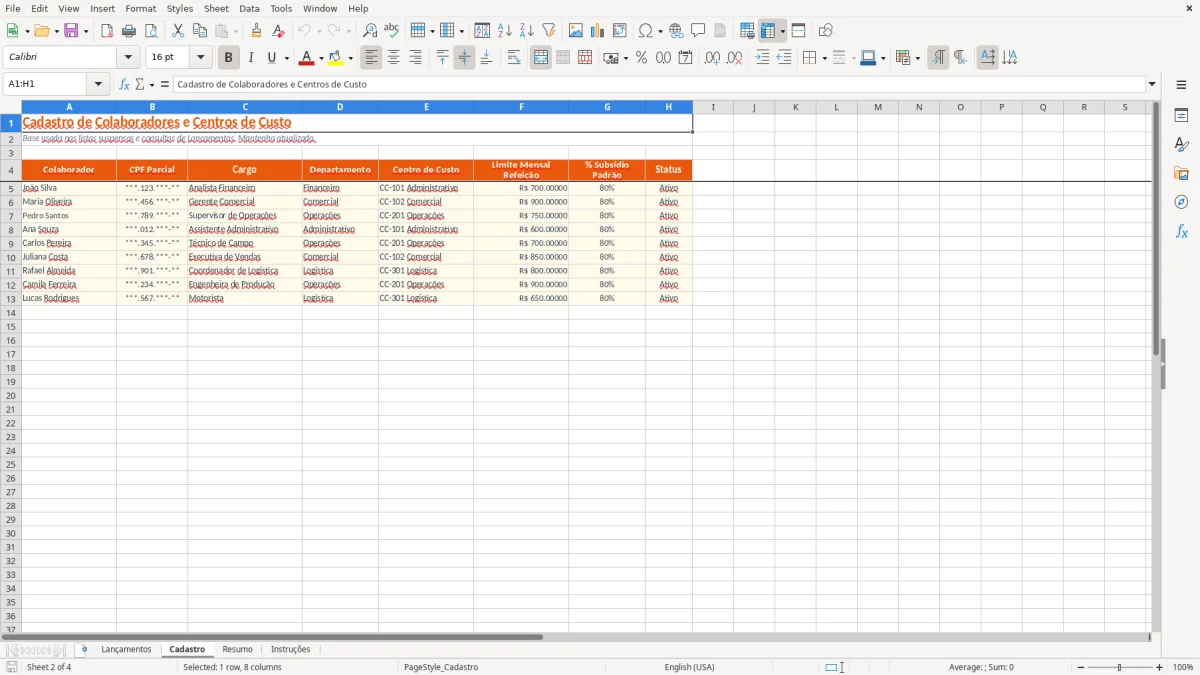Click the Insert Hyperlink icon
This screenshot has width=1200, height=675.
[x=676, y=31]
